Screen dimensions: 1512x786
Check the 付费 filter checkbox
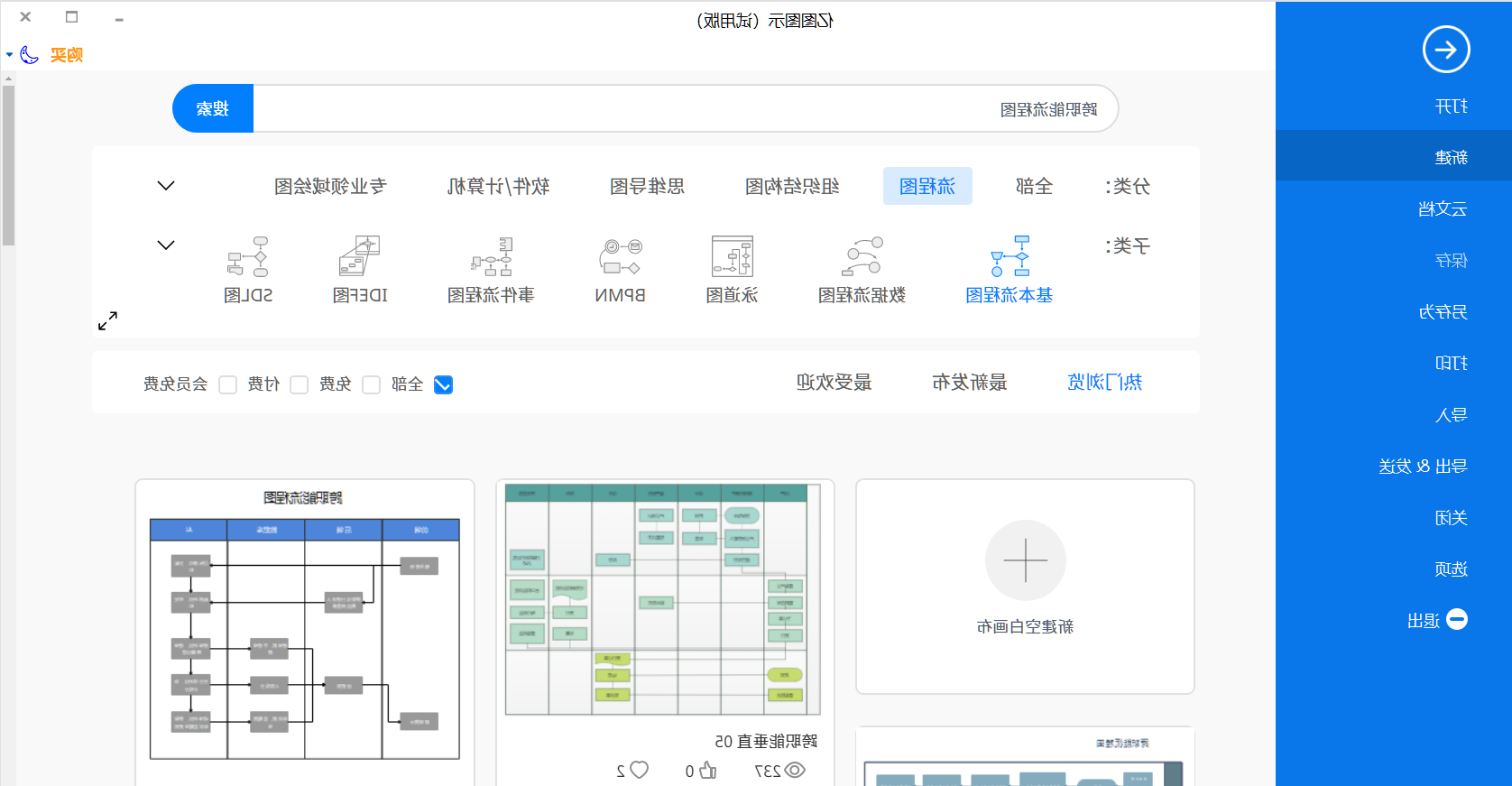click(300, 385)
